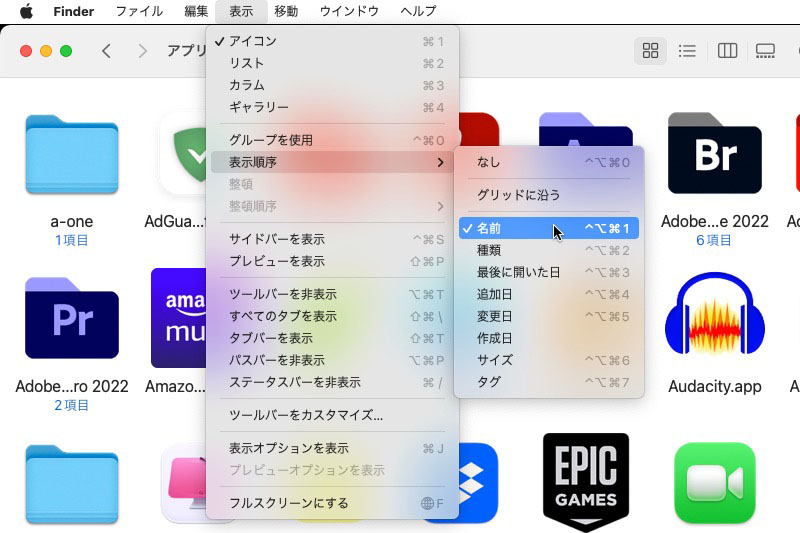Choose カラム view in menu

pyautogui.click(x=332, y=85)
